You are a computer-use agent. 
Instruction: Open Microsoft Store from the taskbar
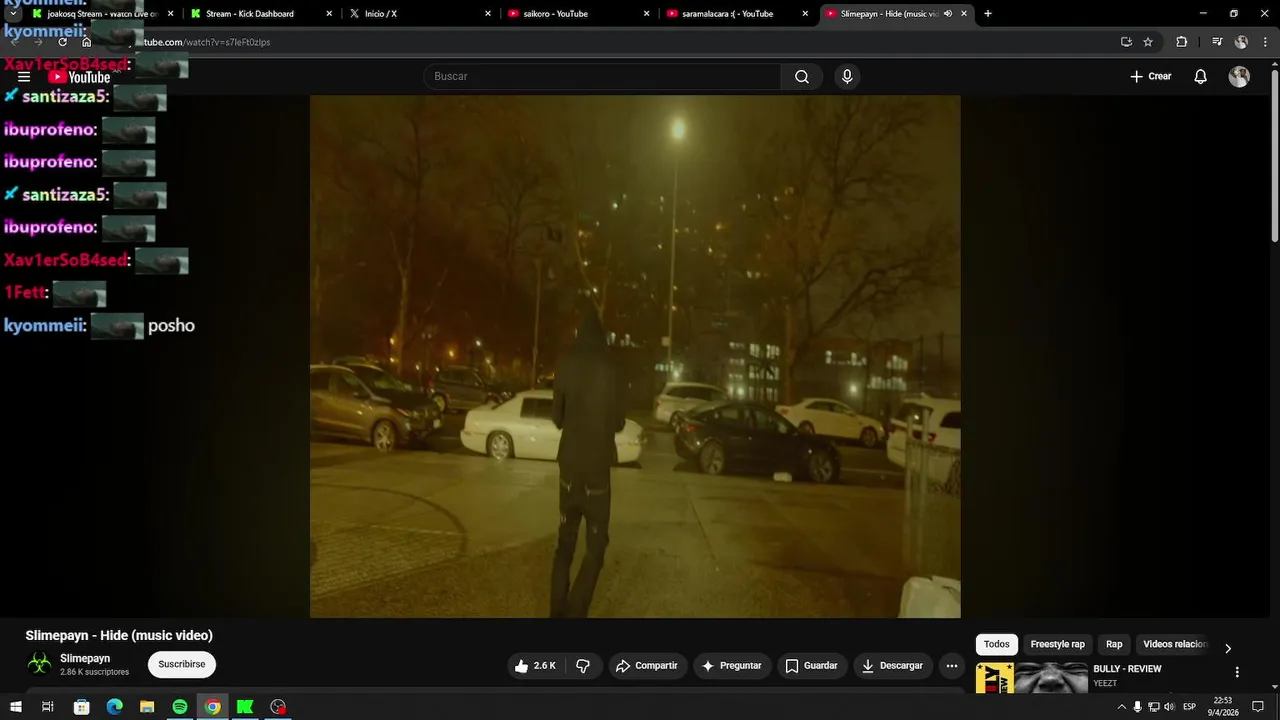(82, 707)
